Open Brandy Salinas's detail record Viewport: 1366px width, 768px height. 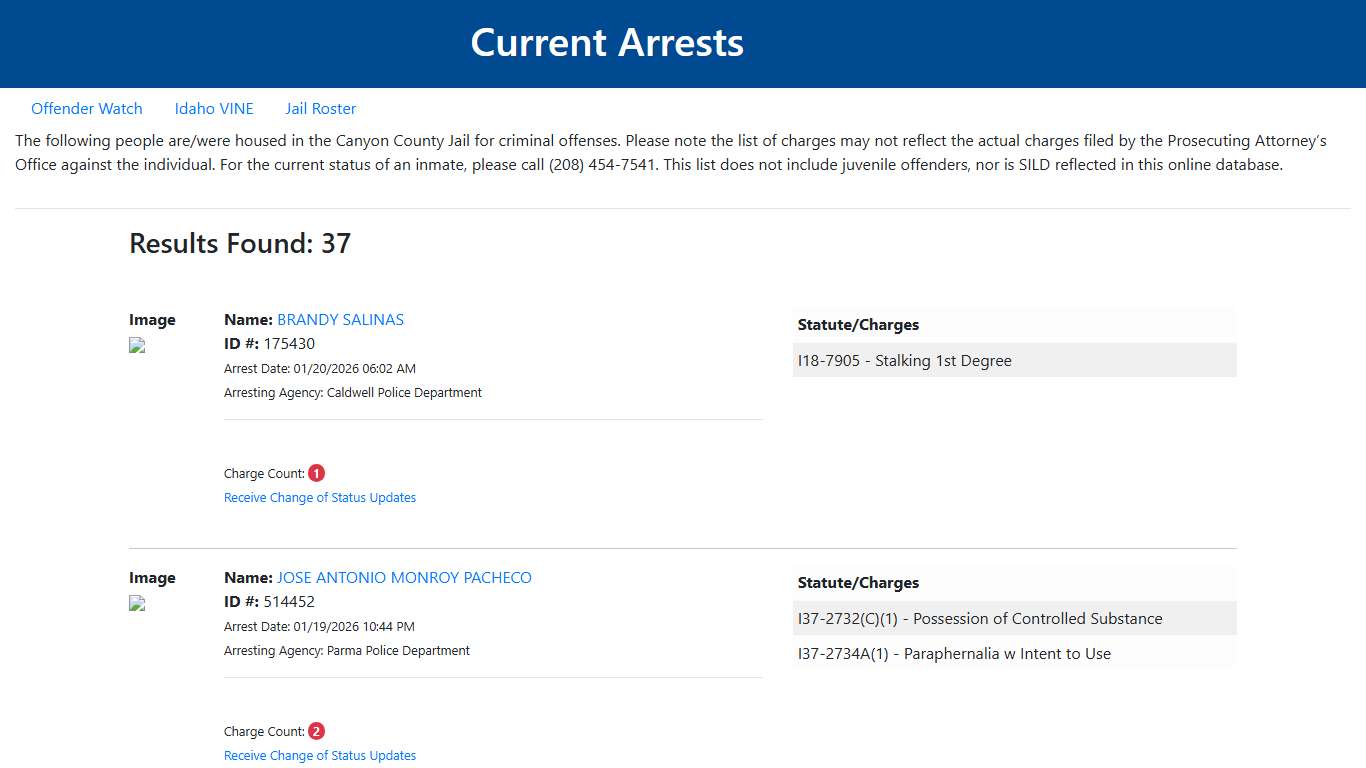click(340, 319)
